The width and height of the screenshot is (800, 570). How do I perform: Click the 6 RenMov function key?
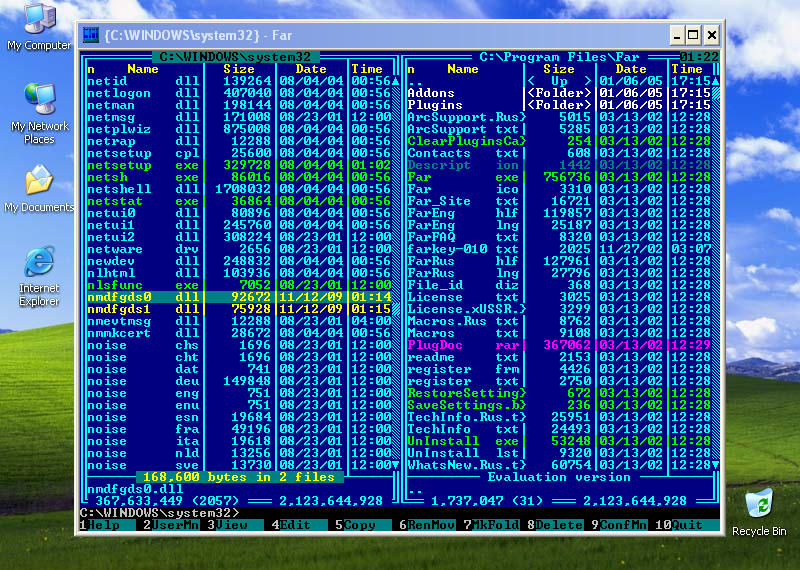click(x=427, y=525)
